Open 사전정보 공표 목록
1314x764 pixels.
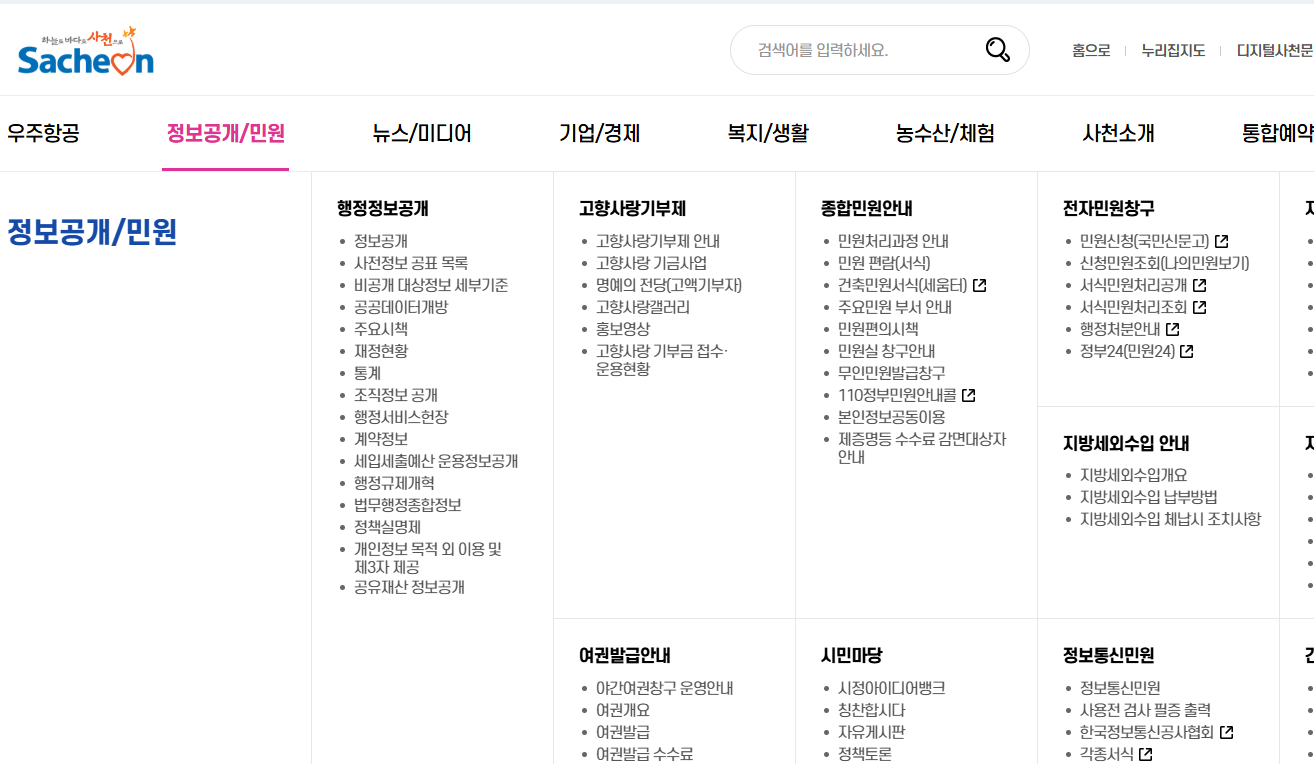411,263
